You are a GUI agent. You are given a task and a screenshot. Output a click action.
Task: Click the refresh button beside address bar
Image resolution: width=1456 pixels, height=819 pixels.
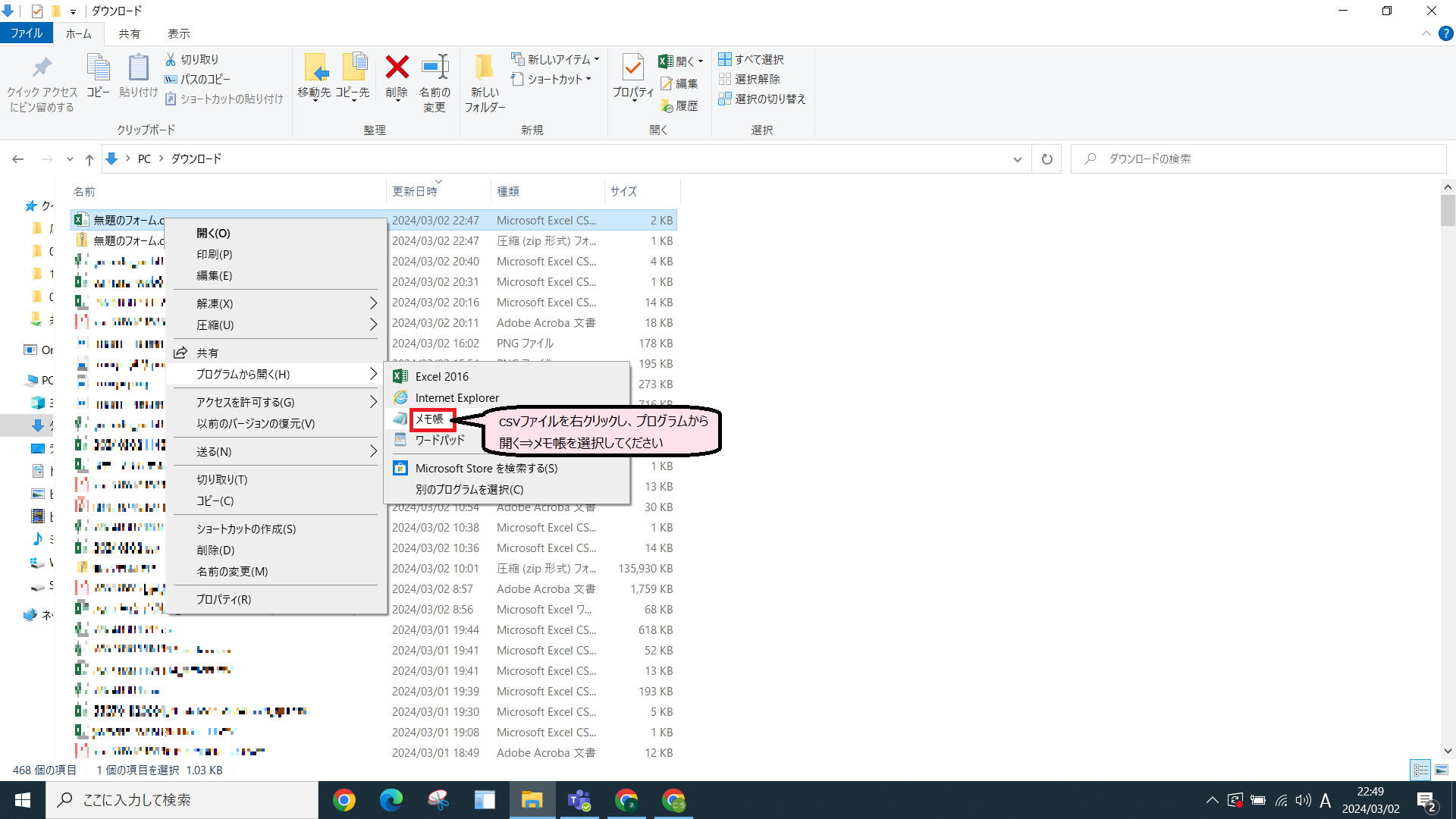tap(1046, 159)
